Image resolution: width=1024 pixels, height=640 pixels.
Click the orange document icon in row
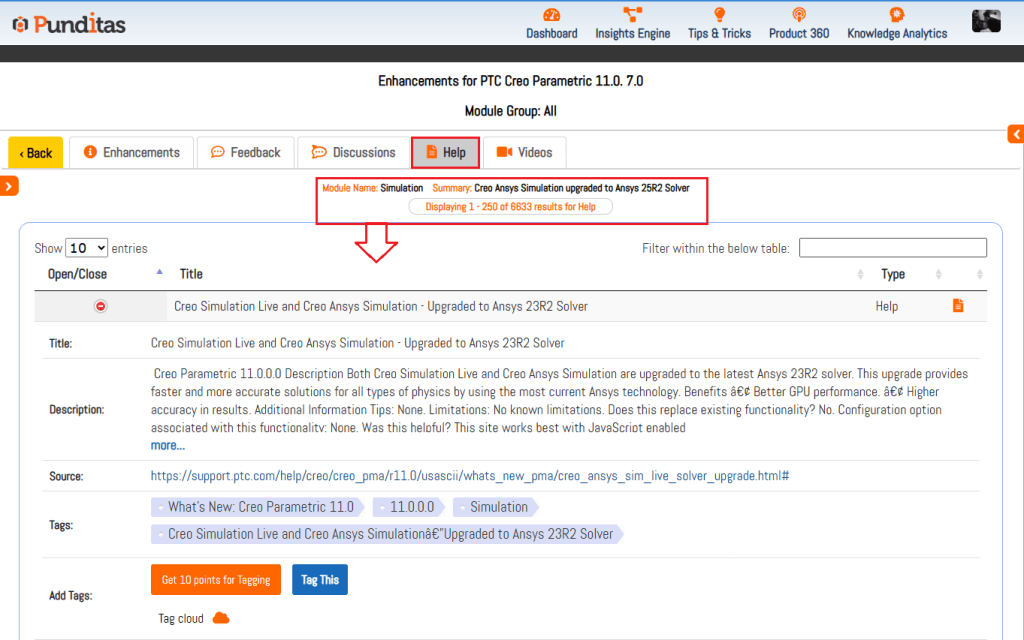coord(958,306)
